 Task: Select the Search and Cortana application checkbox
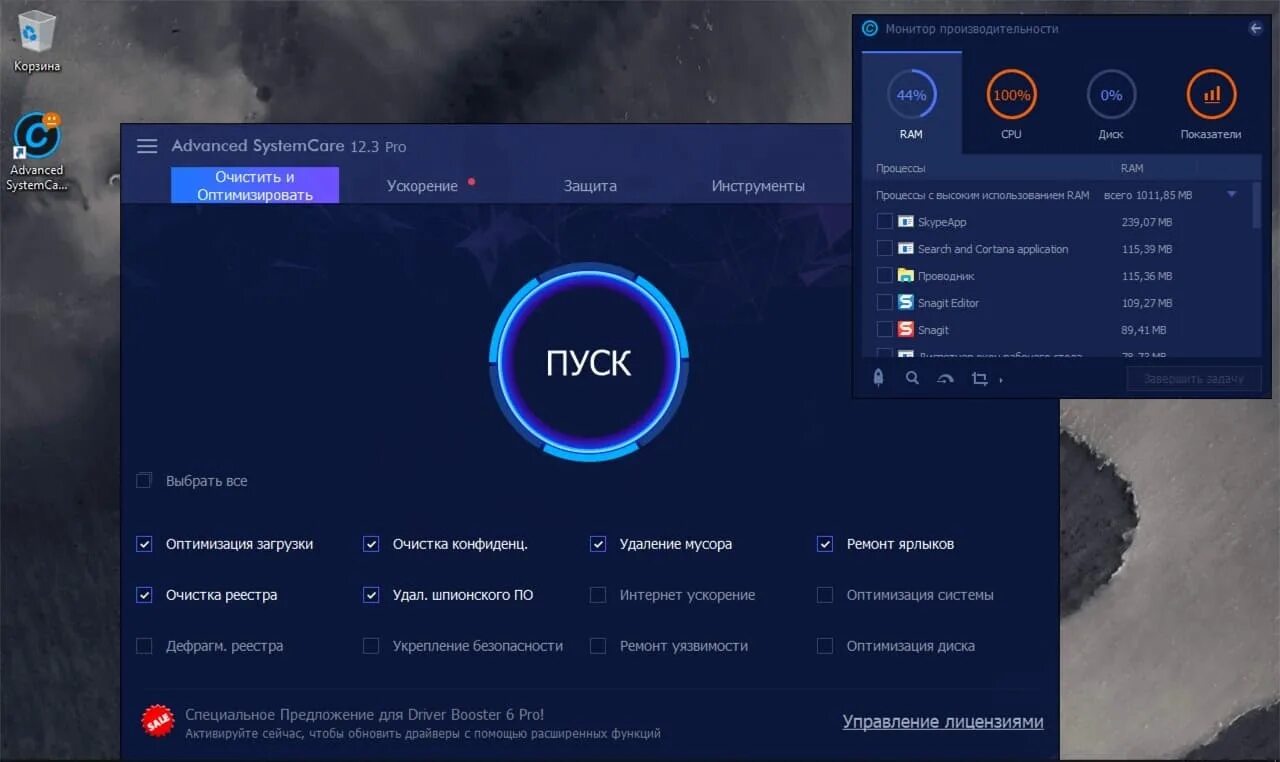884,248
